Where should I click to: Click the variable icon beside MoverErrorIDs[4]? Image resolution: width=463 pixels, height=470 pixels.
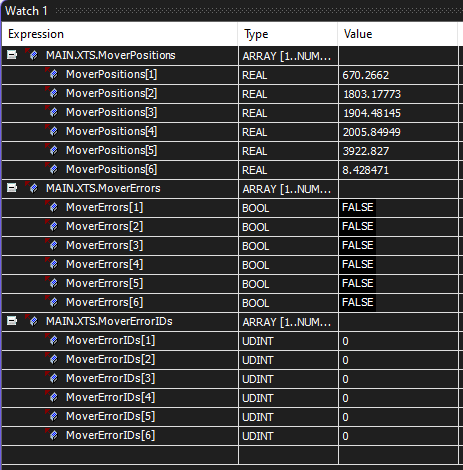[52, 397]
